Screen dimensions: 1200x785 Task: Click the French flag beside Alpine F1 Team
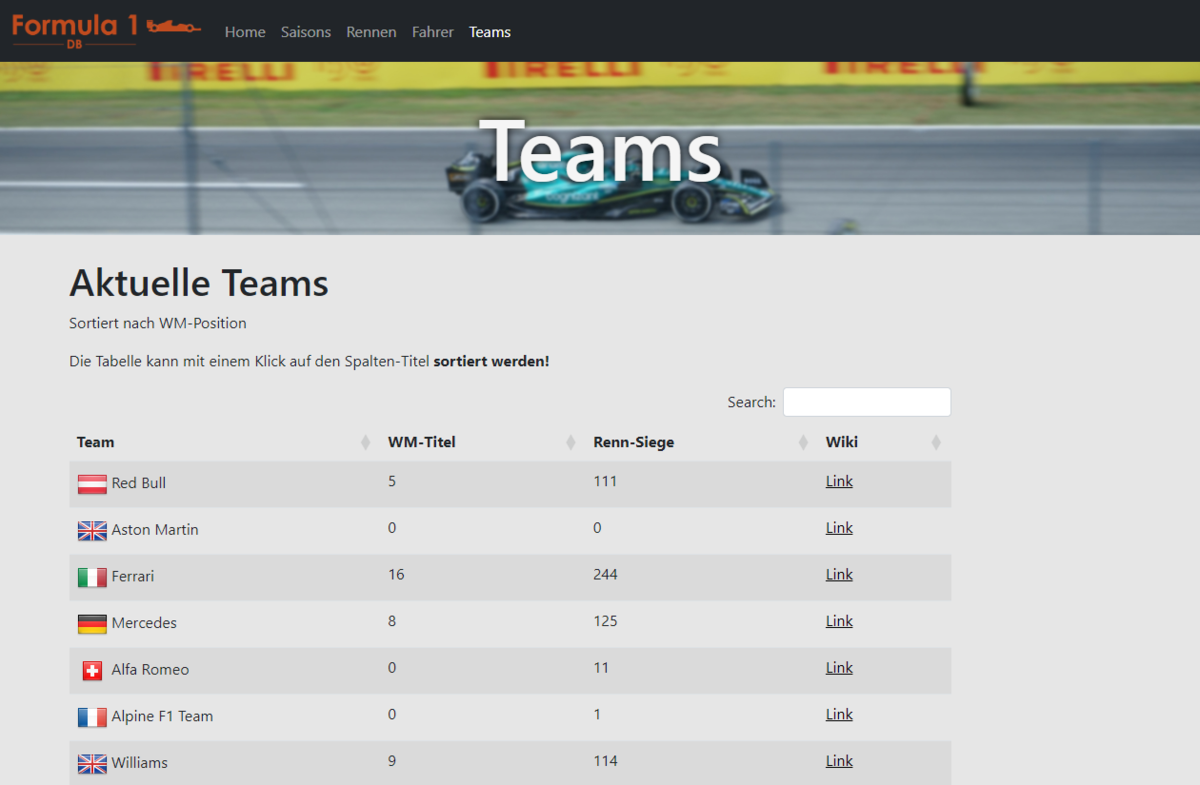pyautogui.click(x=92, y=717)
